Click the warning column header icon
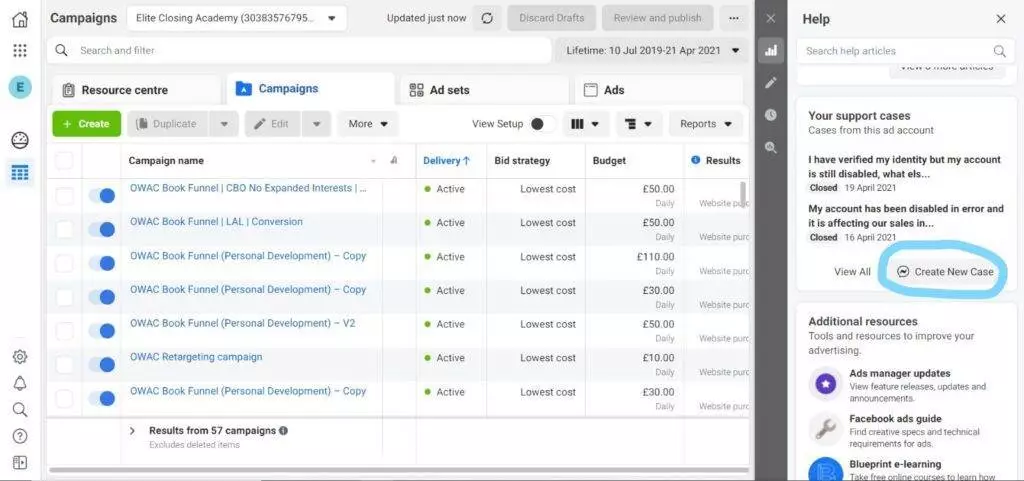 [x=393, y=160]
